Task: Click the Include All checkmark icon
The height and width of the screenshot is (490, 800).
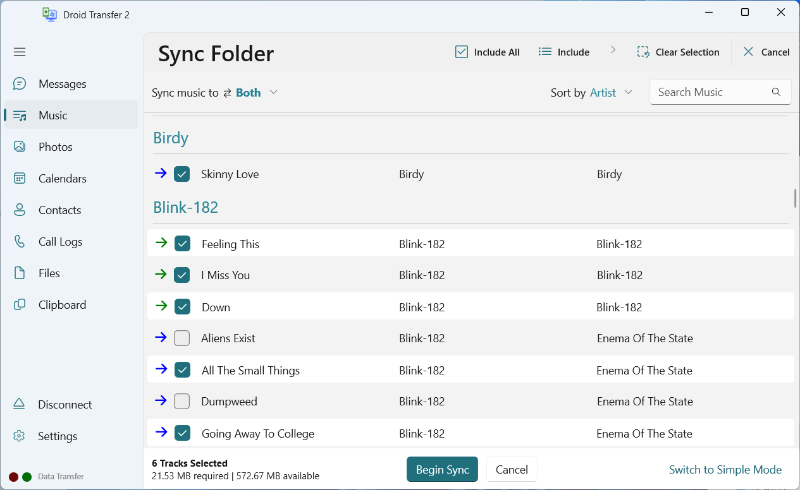Action: click(461, 52)
